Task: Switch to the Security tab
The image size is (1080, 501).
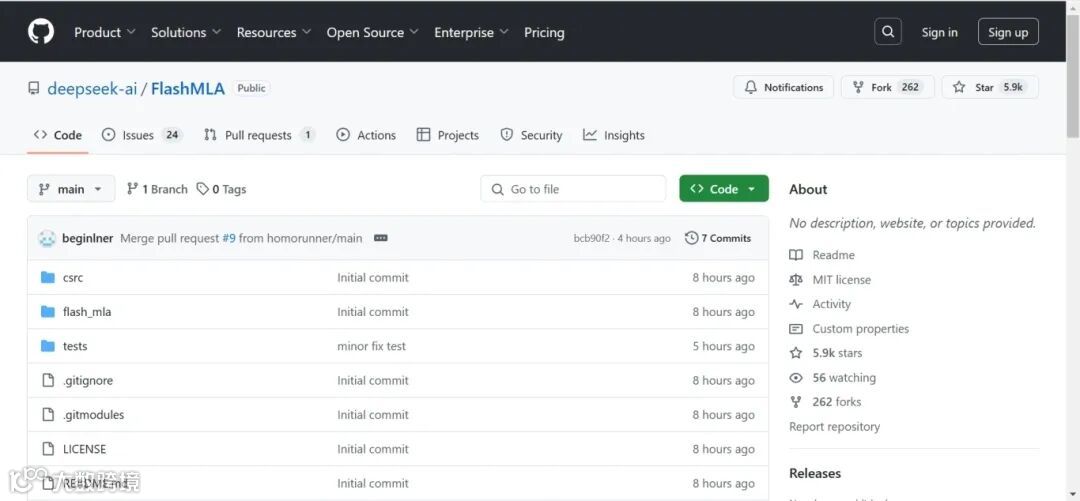Action: (x=531, y=135)
